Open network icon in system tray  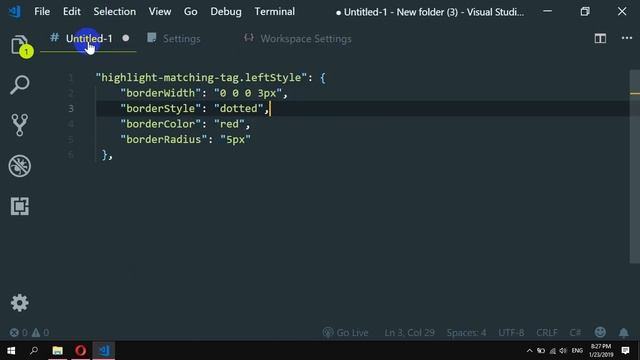coord(553,351)
